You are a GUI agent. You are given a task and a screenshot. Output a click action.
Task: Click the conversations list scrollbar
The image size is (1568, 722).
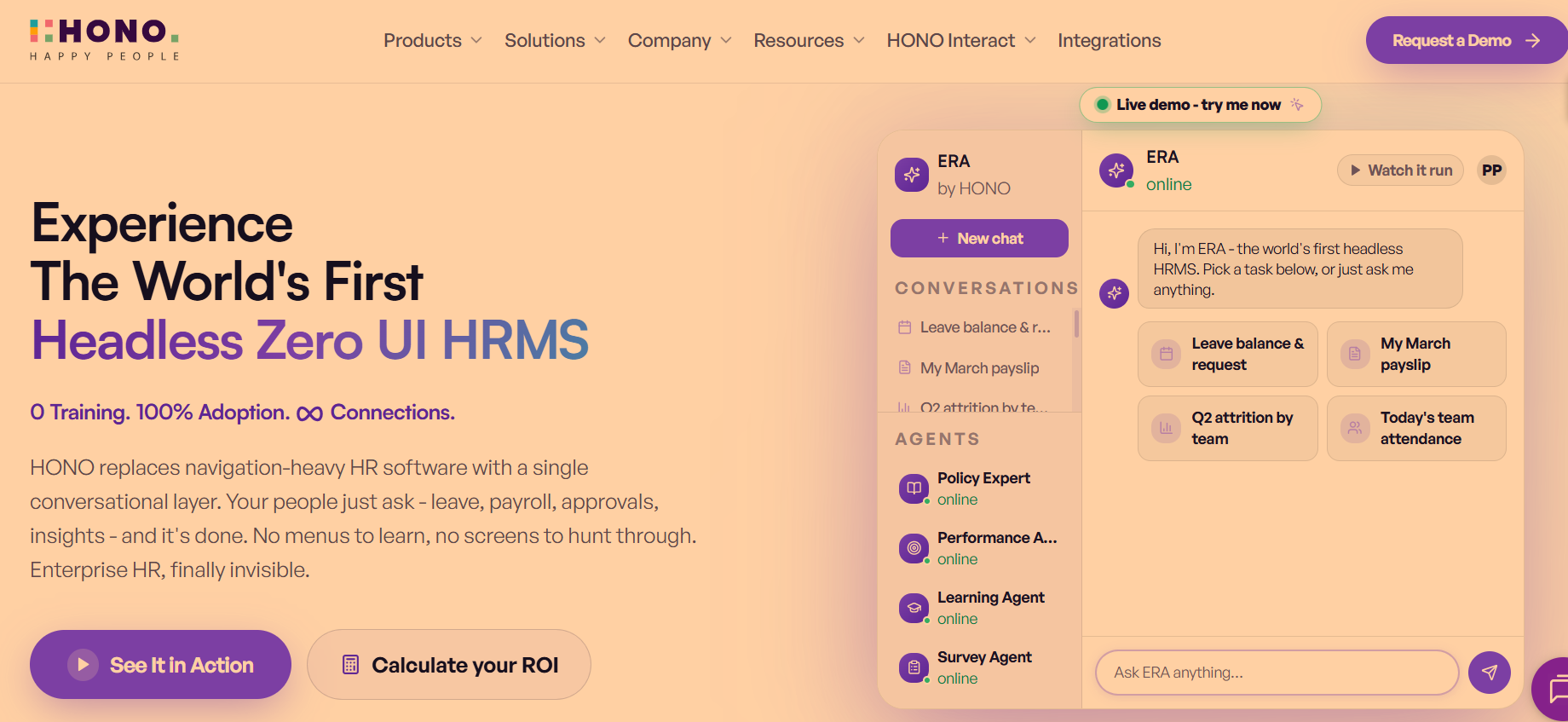click(x=1076, y=324)
